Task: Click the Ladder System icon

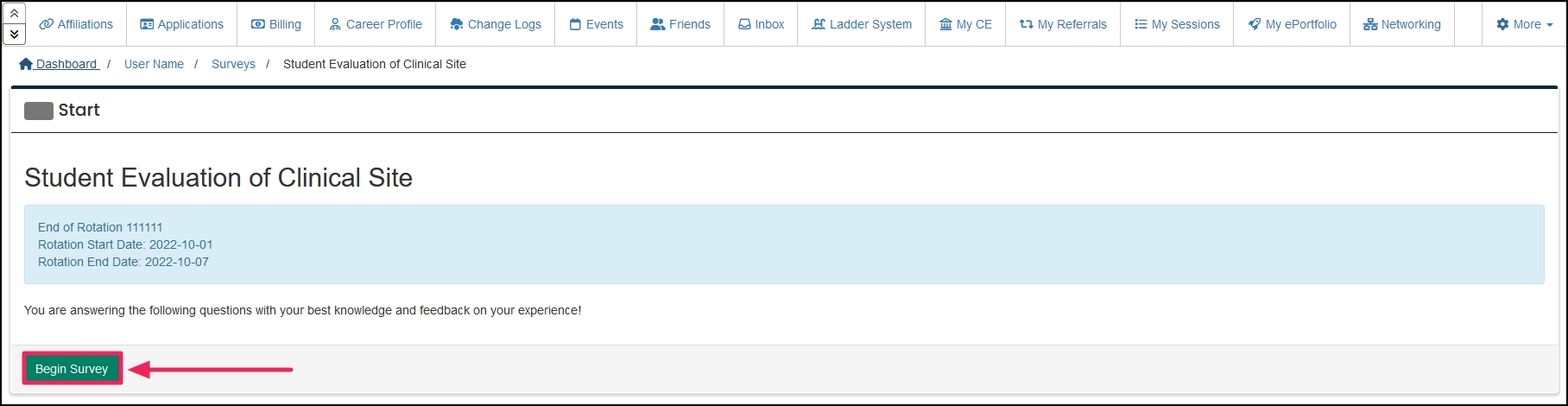Action: 819,24
